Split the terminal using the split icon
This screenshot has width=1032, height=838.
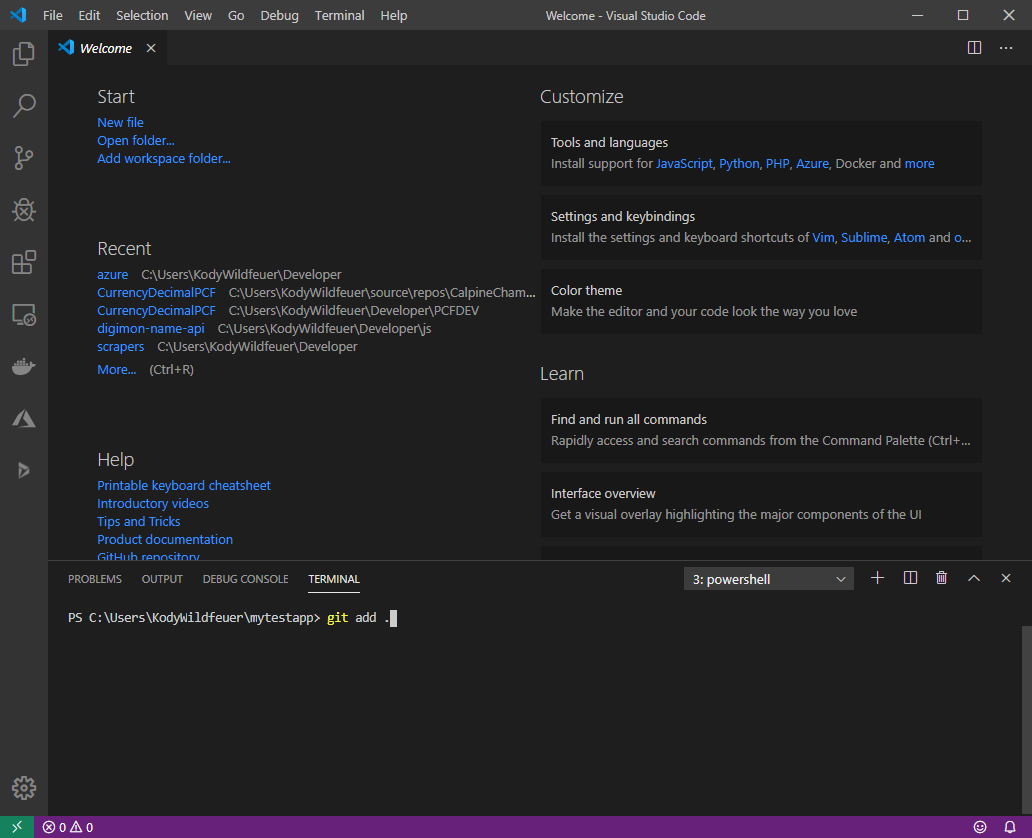pyautogui.click(x=909, y=577)
